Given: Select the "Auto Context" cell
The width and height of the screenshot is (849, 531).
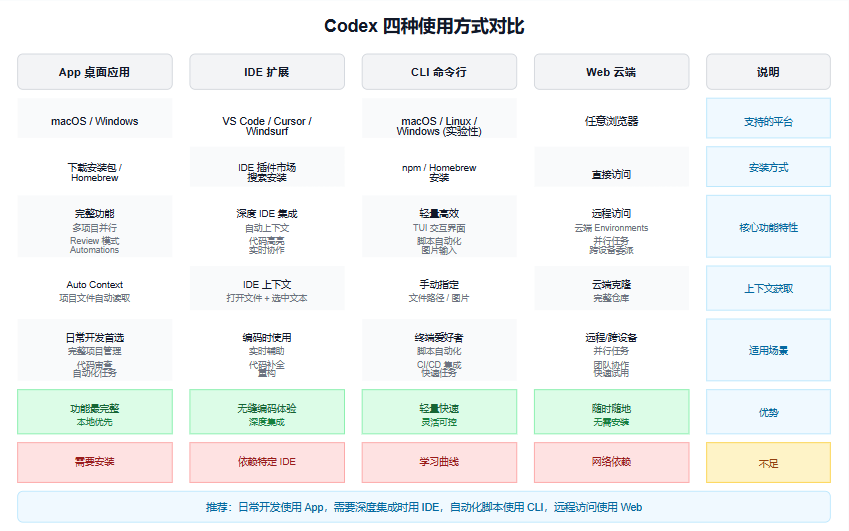Looking at the screenshot, I should pos(95,290).
